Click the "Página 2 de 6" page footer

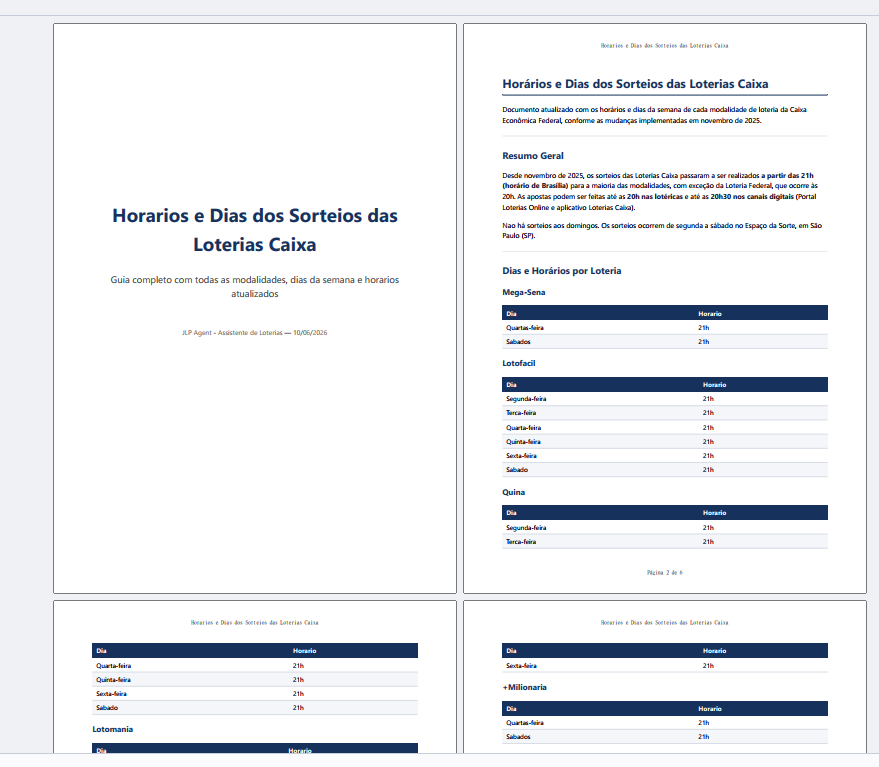pos(665,572)
